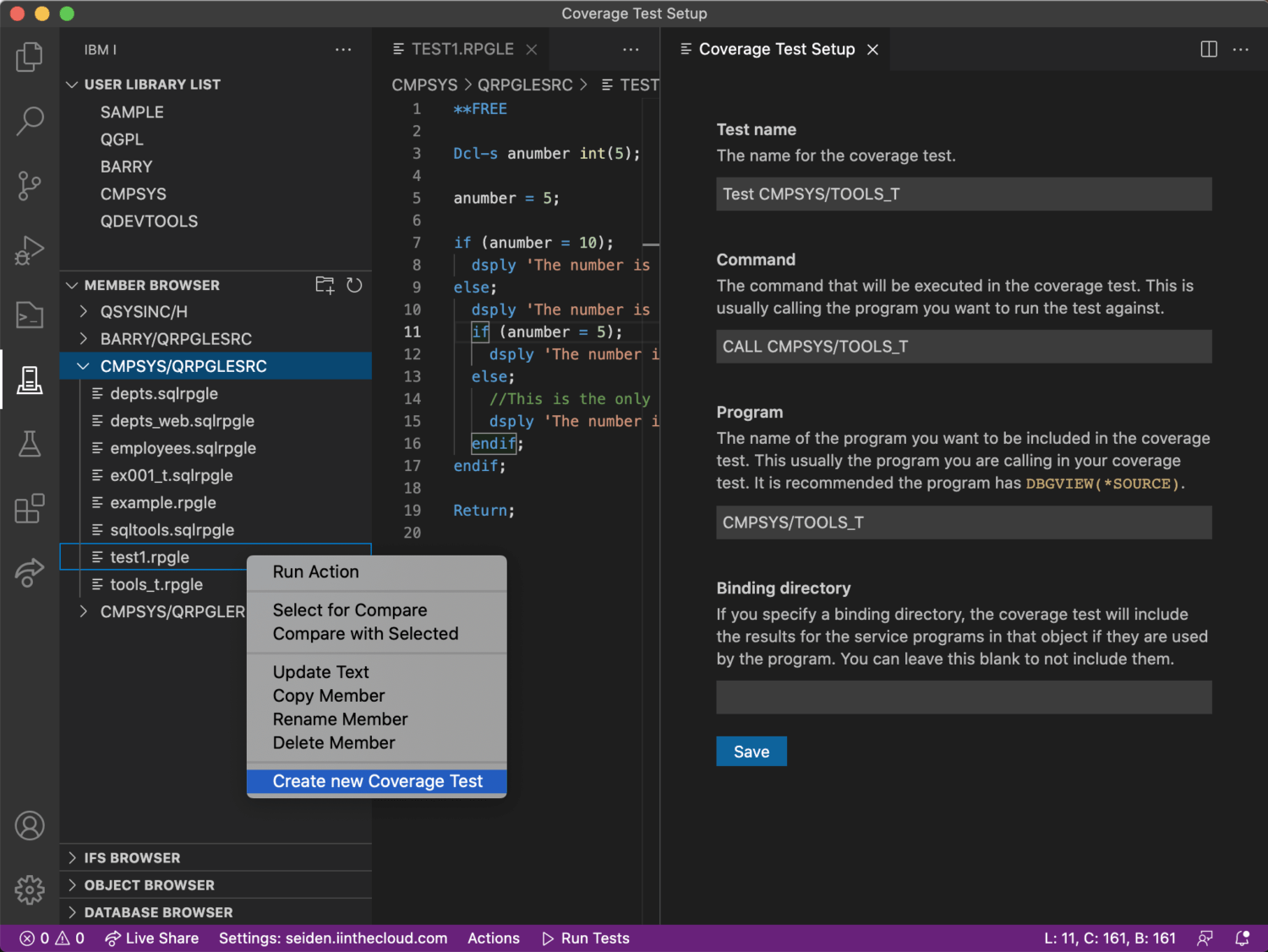Image resolution: width=1268 pixels, height=952 pixels.
Task: Split the editor right
Action: pos(1209,49)
